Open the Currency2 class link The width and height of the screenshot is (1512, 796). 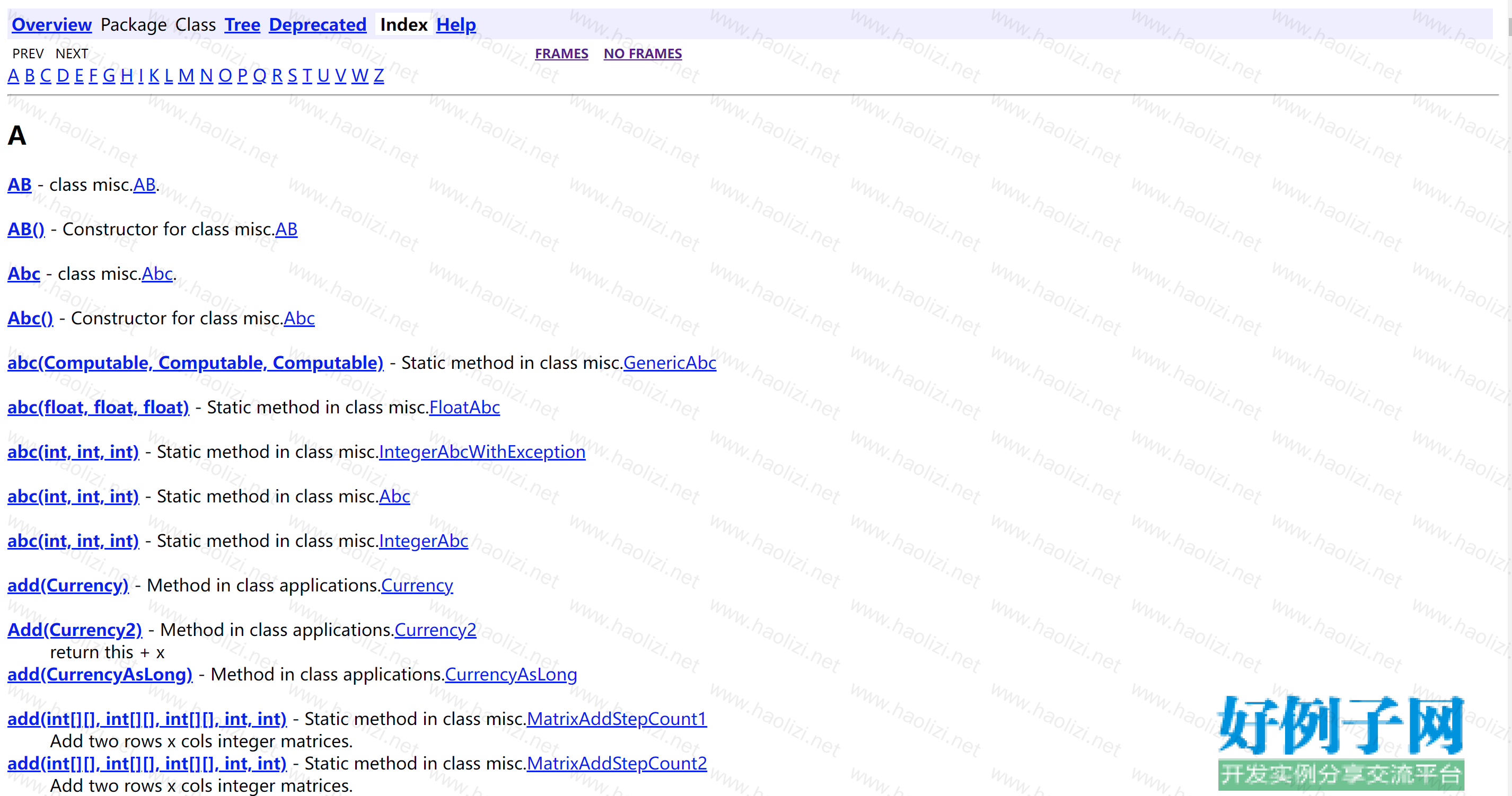[x=435, y=630]
